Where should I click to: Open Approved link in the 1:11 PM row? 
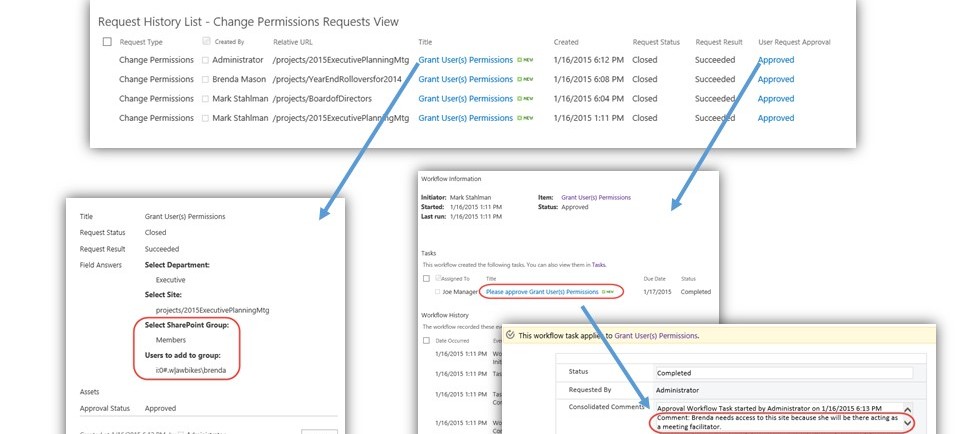776,118
